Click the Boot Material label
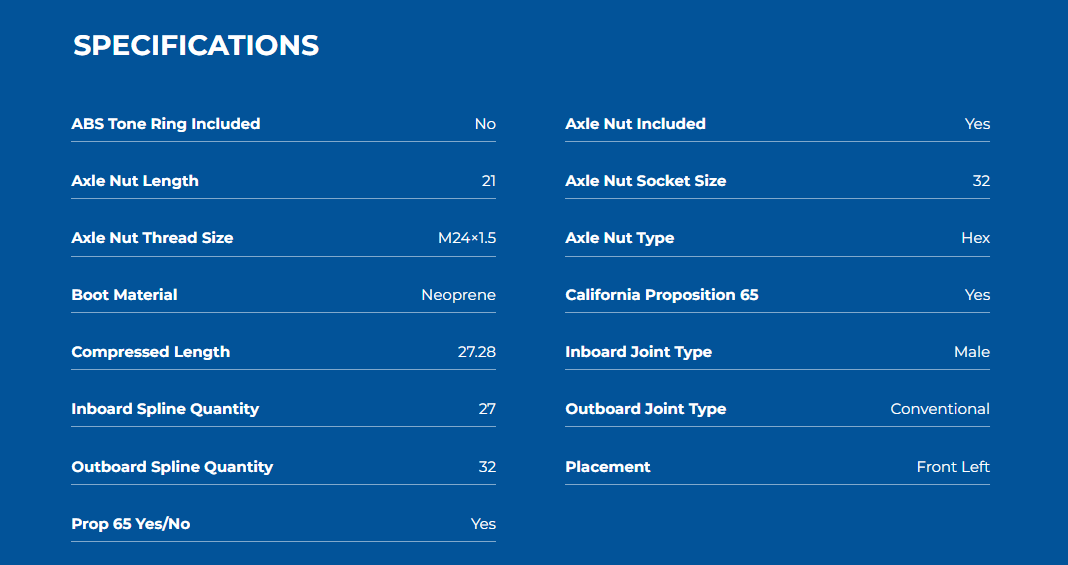Image resolution: width=1068 pixels, height=565 pixels. coord(124,295)
